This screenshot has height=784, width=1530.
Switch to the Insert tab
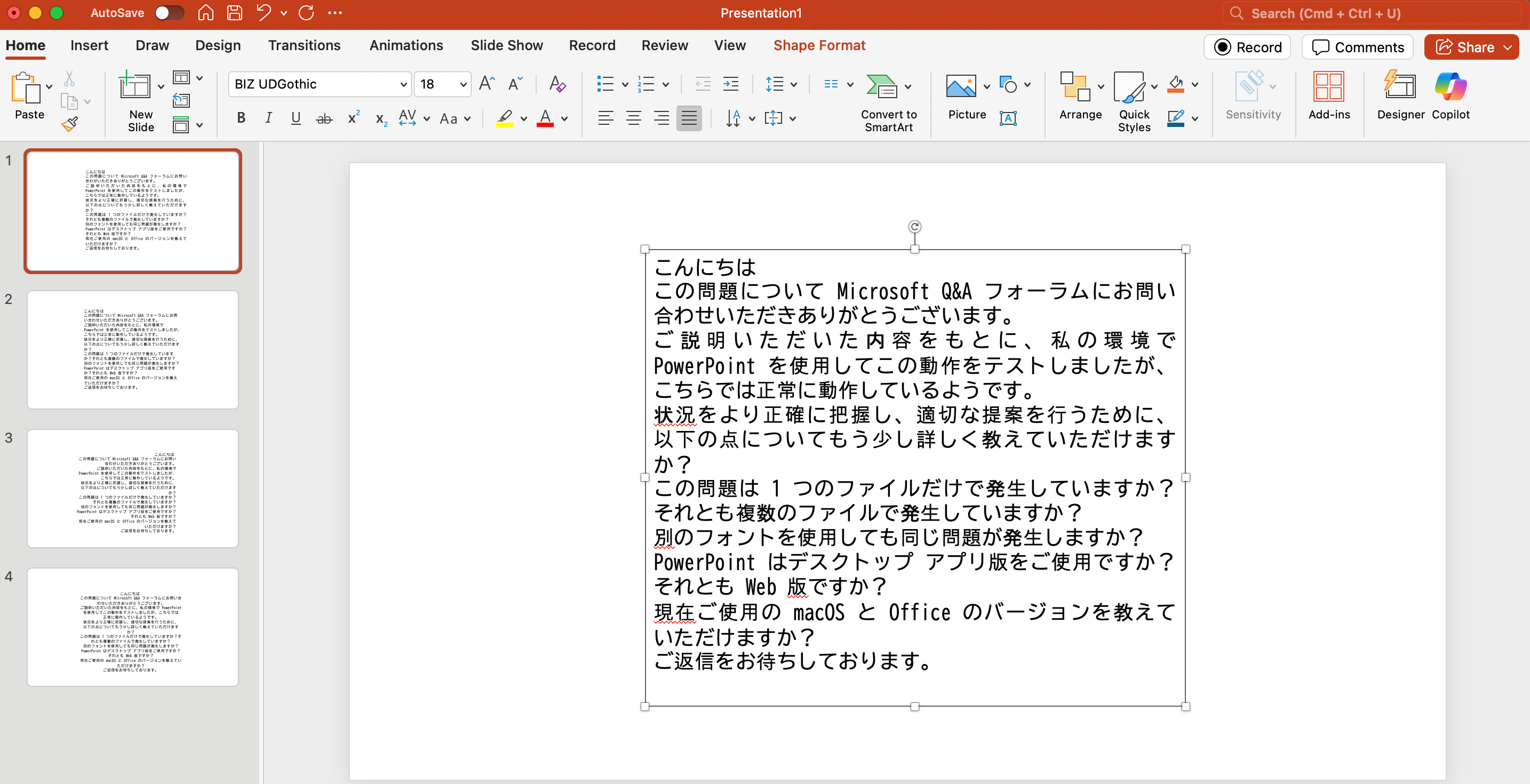[89, 46]
